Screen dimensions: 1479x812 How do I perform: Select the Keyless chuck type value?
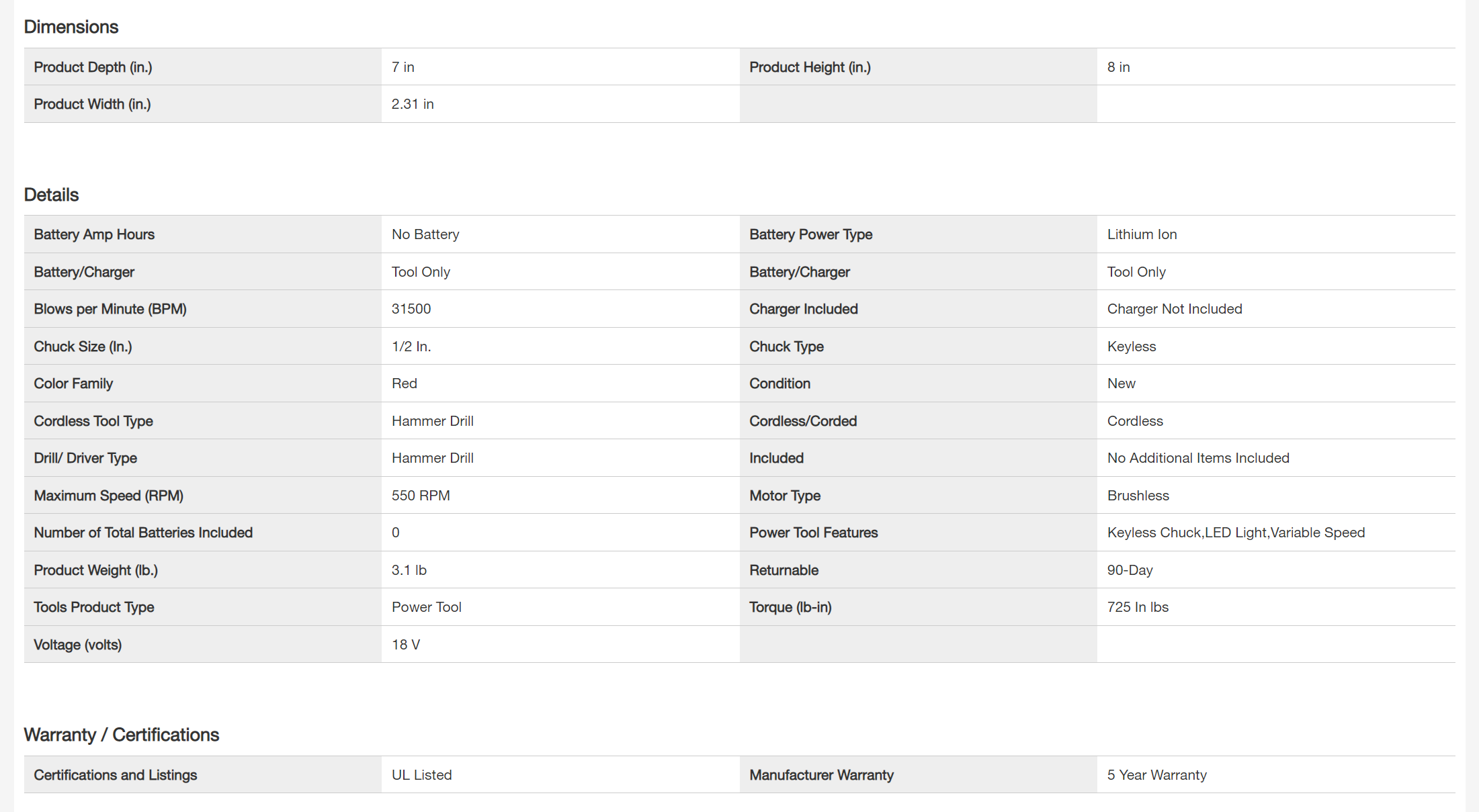[1132, 347]
